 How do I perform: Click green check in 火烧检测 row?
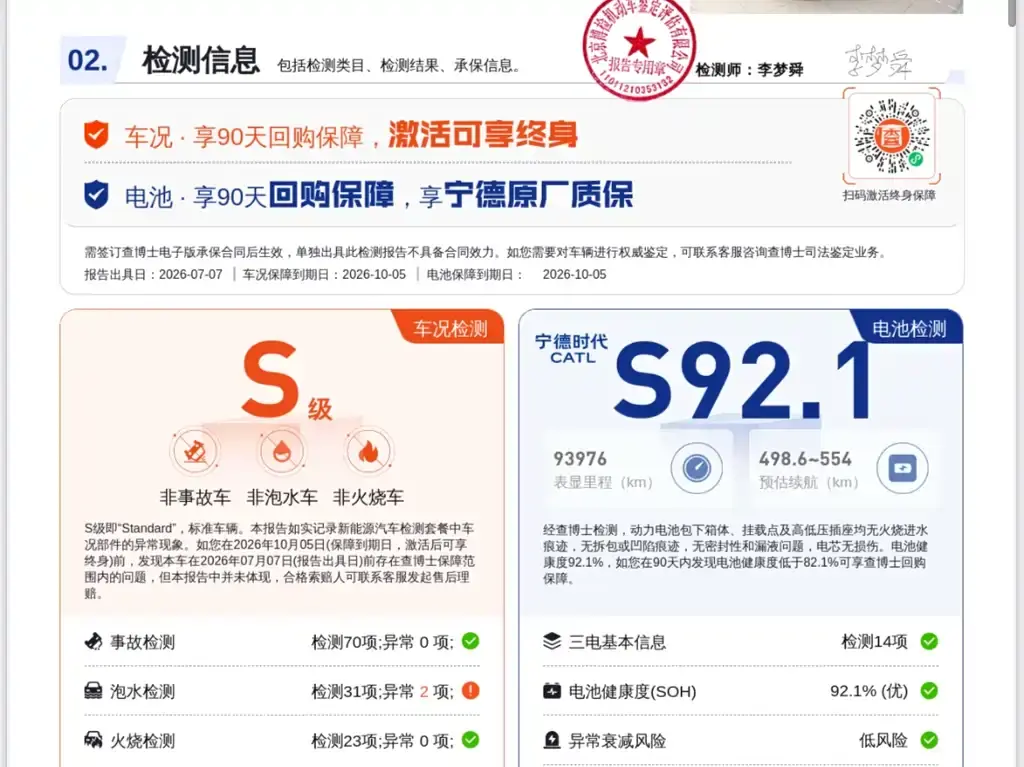point(470,740)
